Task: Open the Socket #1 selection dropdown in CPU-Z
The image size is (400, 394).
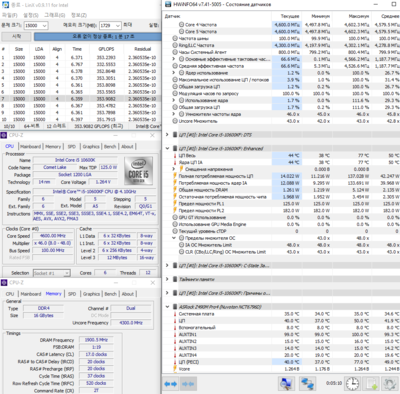Action: click(x=52, y=273)
